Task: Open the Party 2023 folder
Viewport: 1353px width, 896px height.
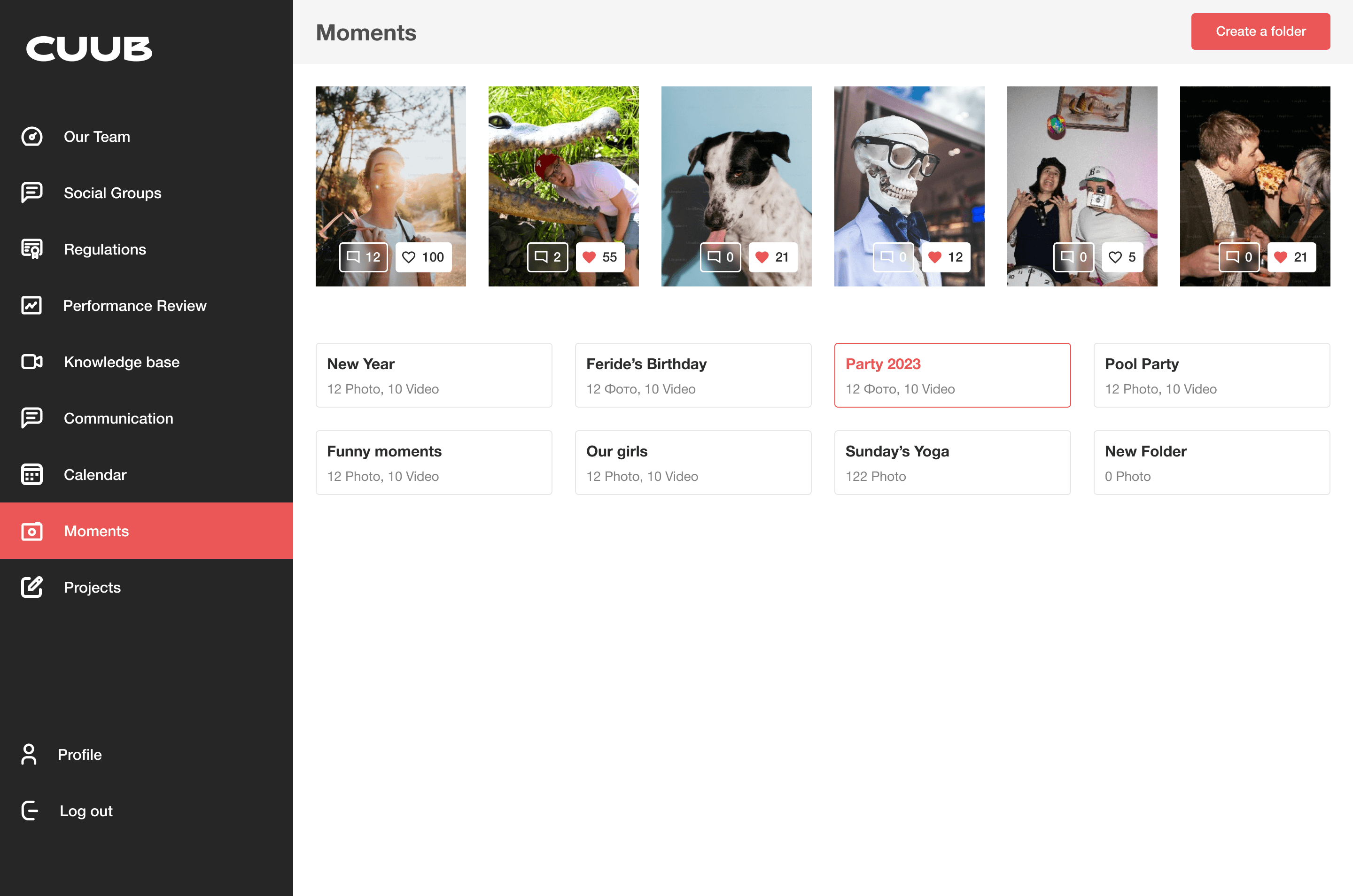Action: (x=952, y=375)
